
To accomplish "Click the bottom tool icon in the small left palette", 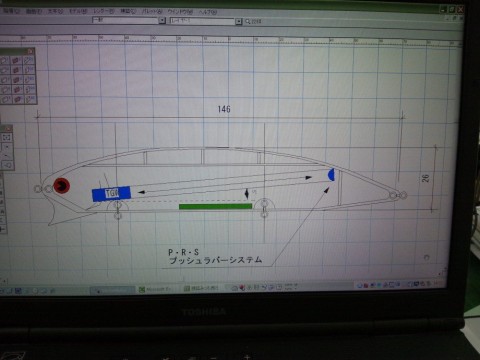I will point(7,165).
